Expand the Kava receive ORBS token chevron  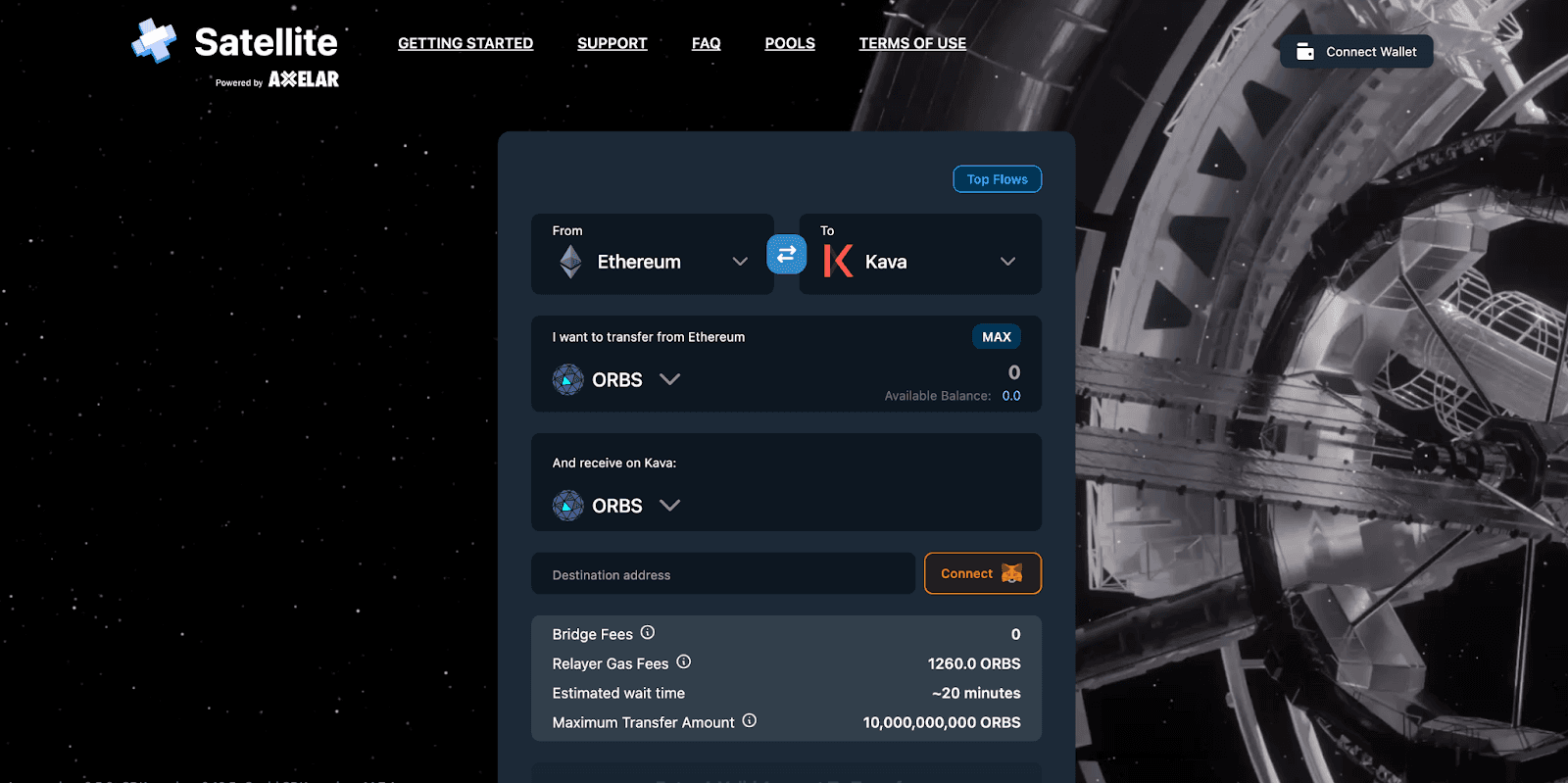pyautogui.click(x=670, y=506)
